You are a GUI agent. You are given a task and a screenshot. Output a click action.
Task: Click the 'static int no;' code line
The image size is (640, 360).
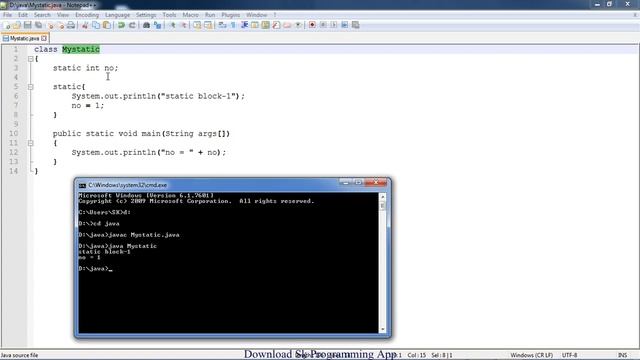tap(85, 68)
